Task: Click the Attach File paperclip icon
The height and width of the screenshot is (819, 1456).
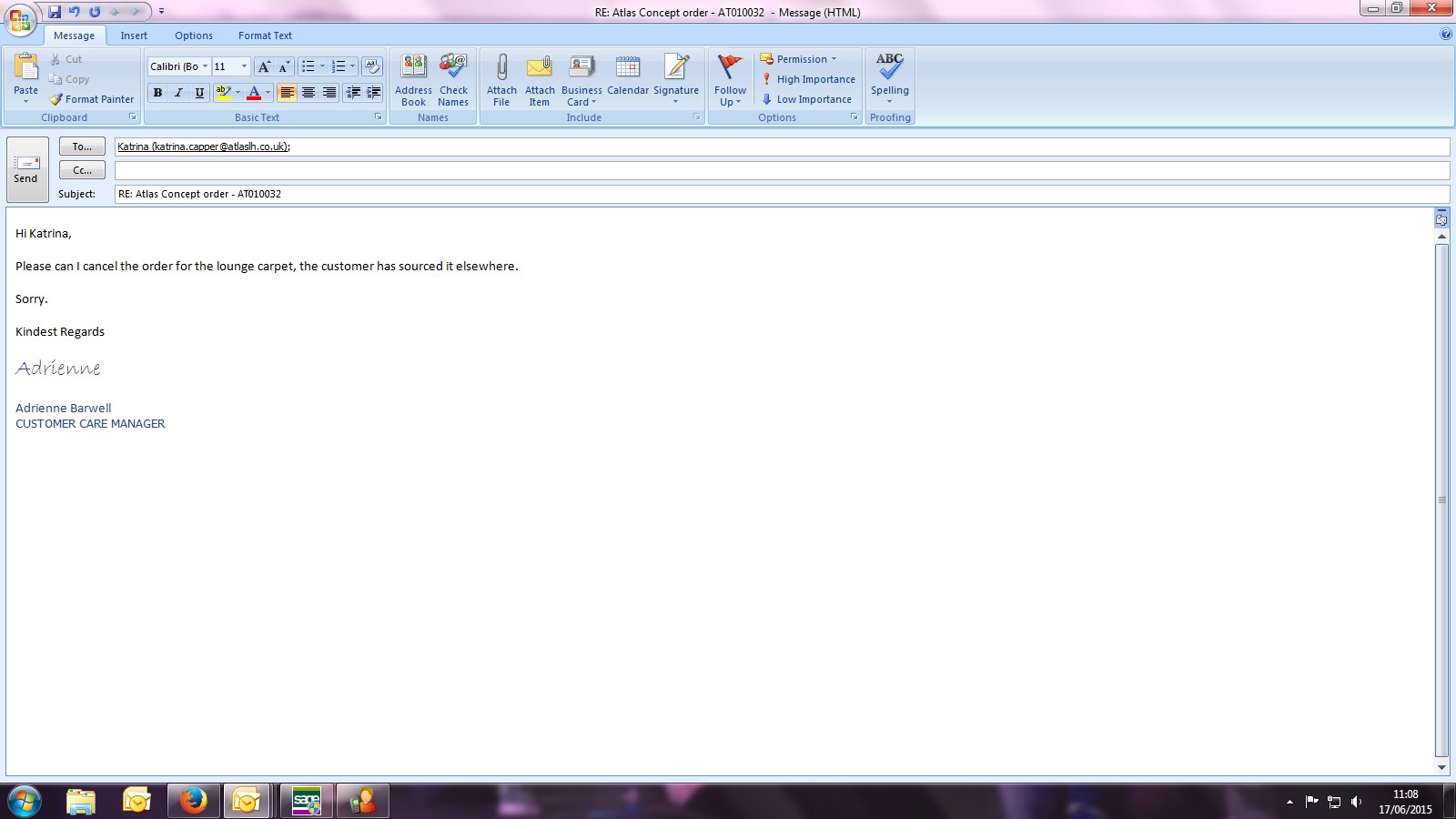Action: (501, 67)
